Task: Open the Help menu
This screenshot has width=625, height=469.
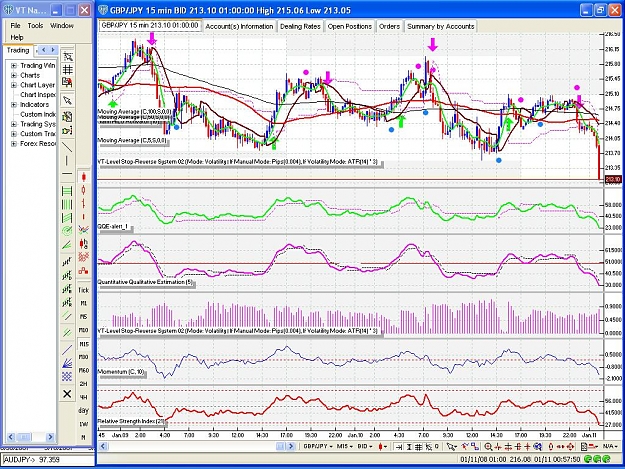Action: [17, 37]
